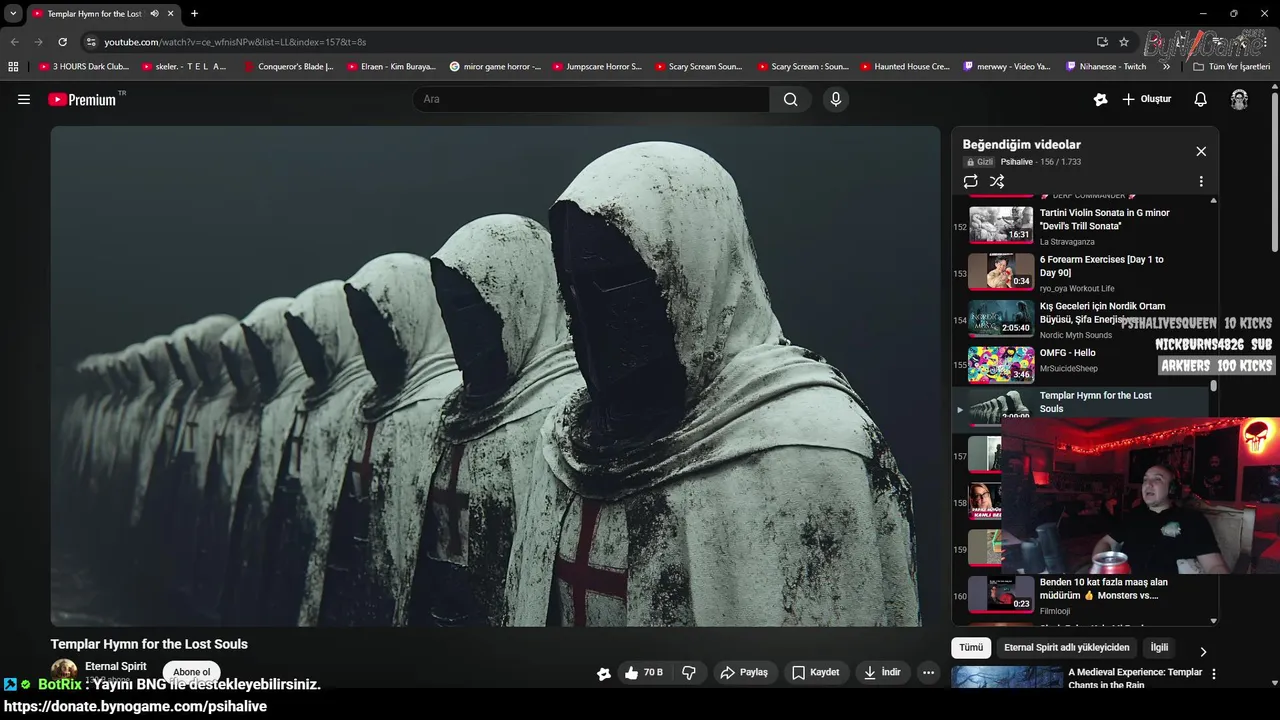Click the main video player frame
The height and width of the screenshot is (720, 1280).
pyautogui.click(x=496, y=376)
